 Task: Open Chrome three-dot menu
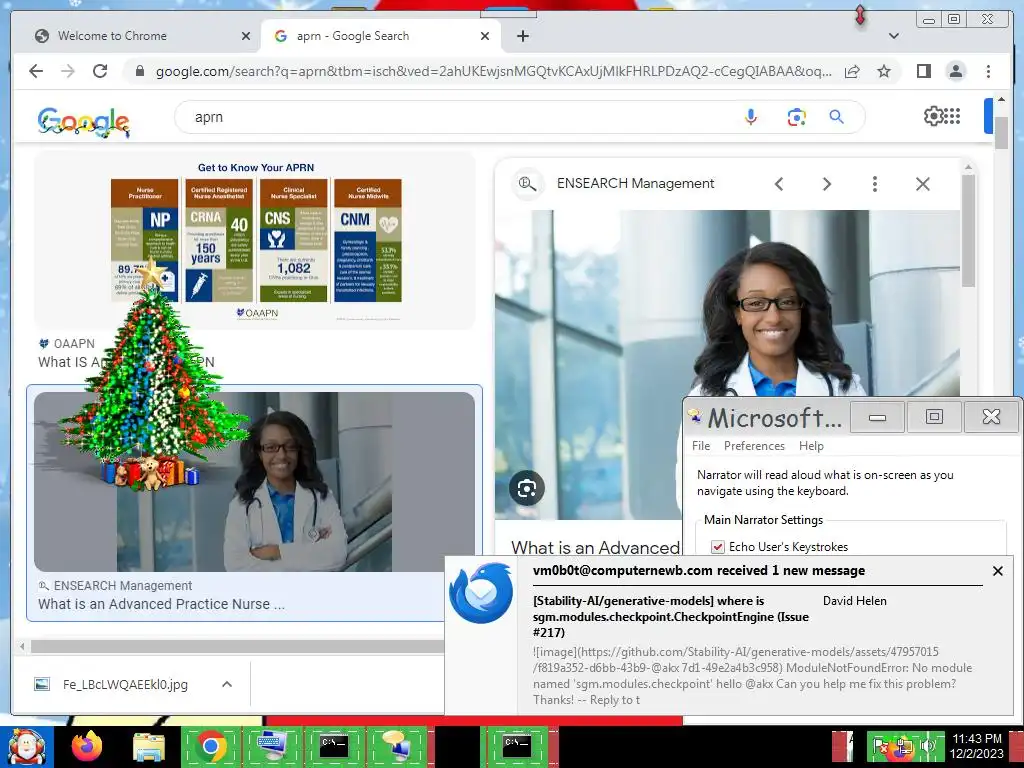[988, 71]
